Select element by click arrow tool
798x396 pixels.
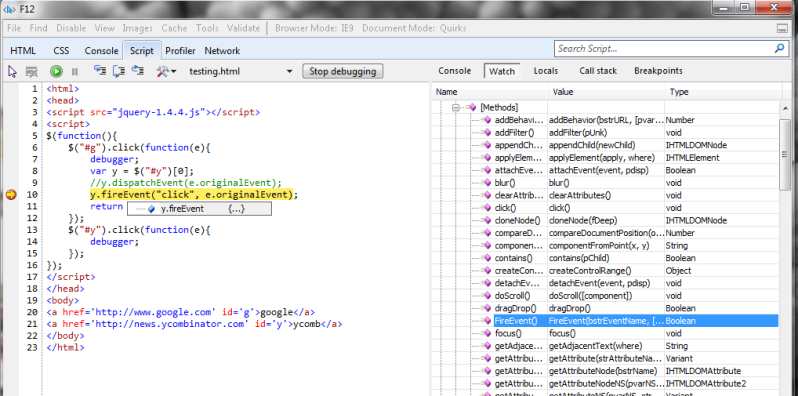tap(12, 71)
